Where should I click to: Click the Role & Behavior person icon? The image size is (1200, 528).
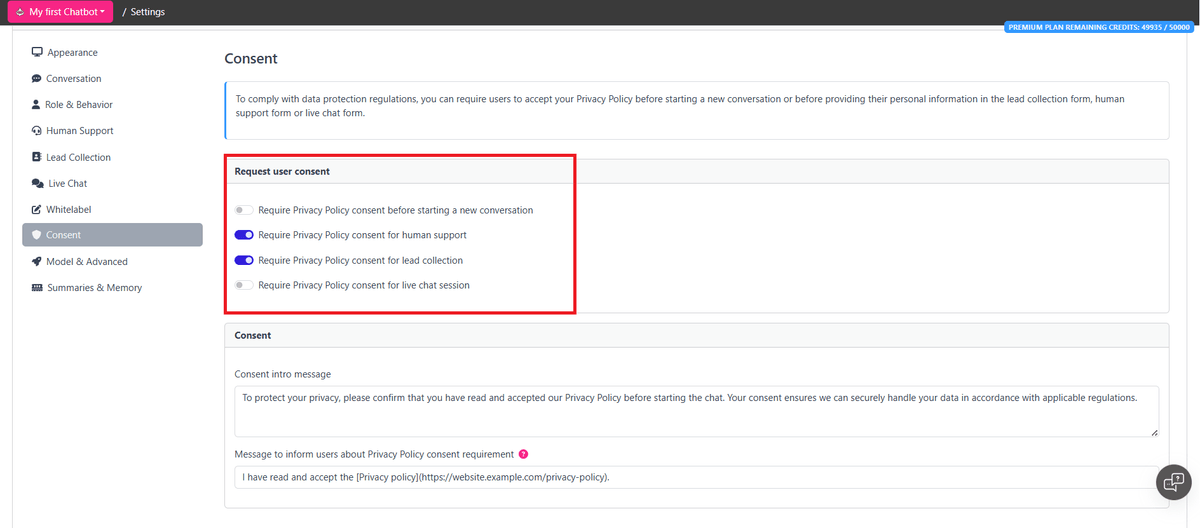click(x=37, y=105)
